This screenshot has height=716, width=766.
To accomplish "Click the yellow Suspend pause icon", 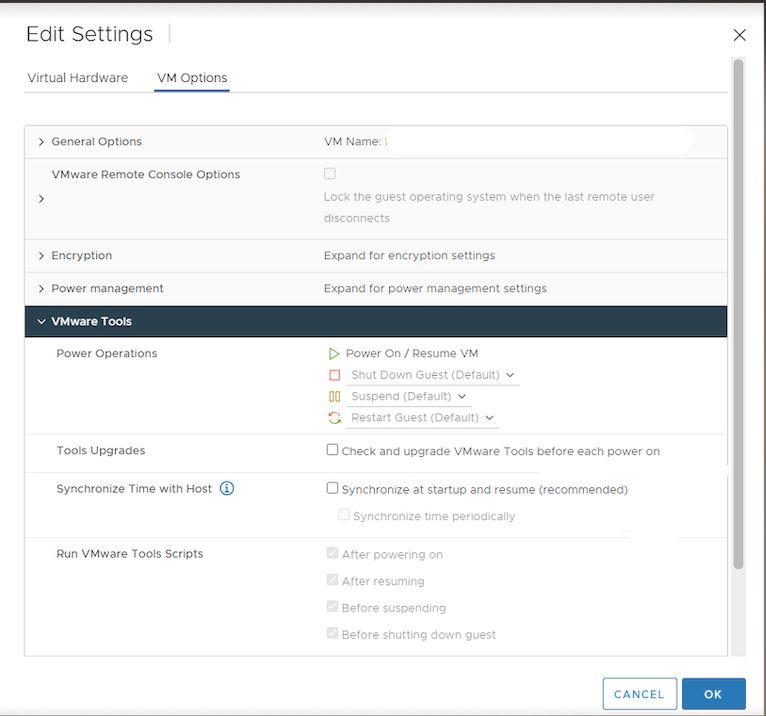I will (x=334, y=397).
